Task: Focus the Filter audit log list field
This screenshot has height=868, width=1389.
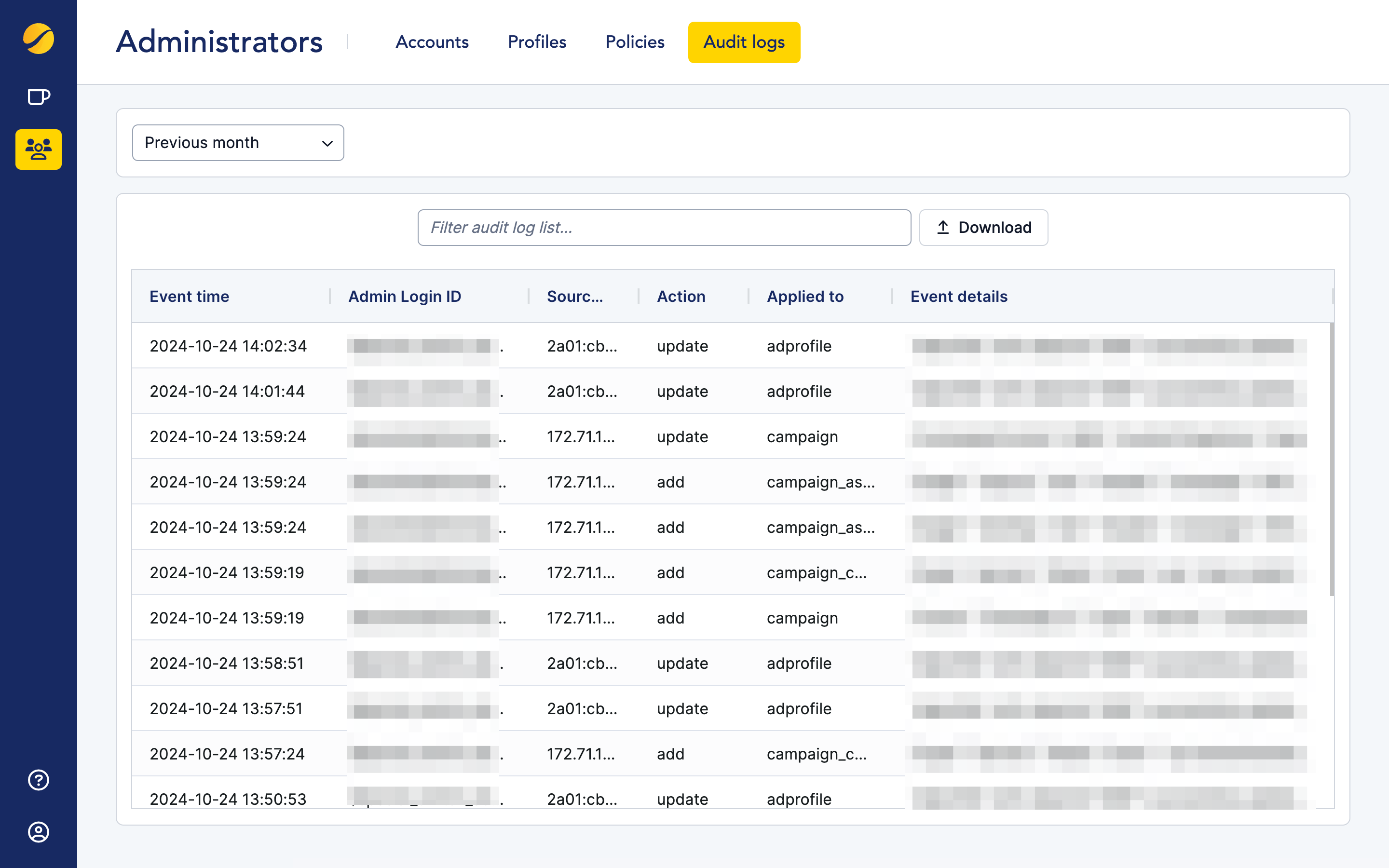Action: [664, 227]
